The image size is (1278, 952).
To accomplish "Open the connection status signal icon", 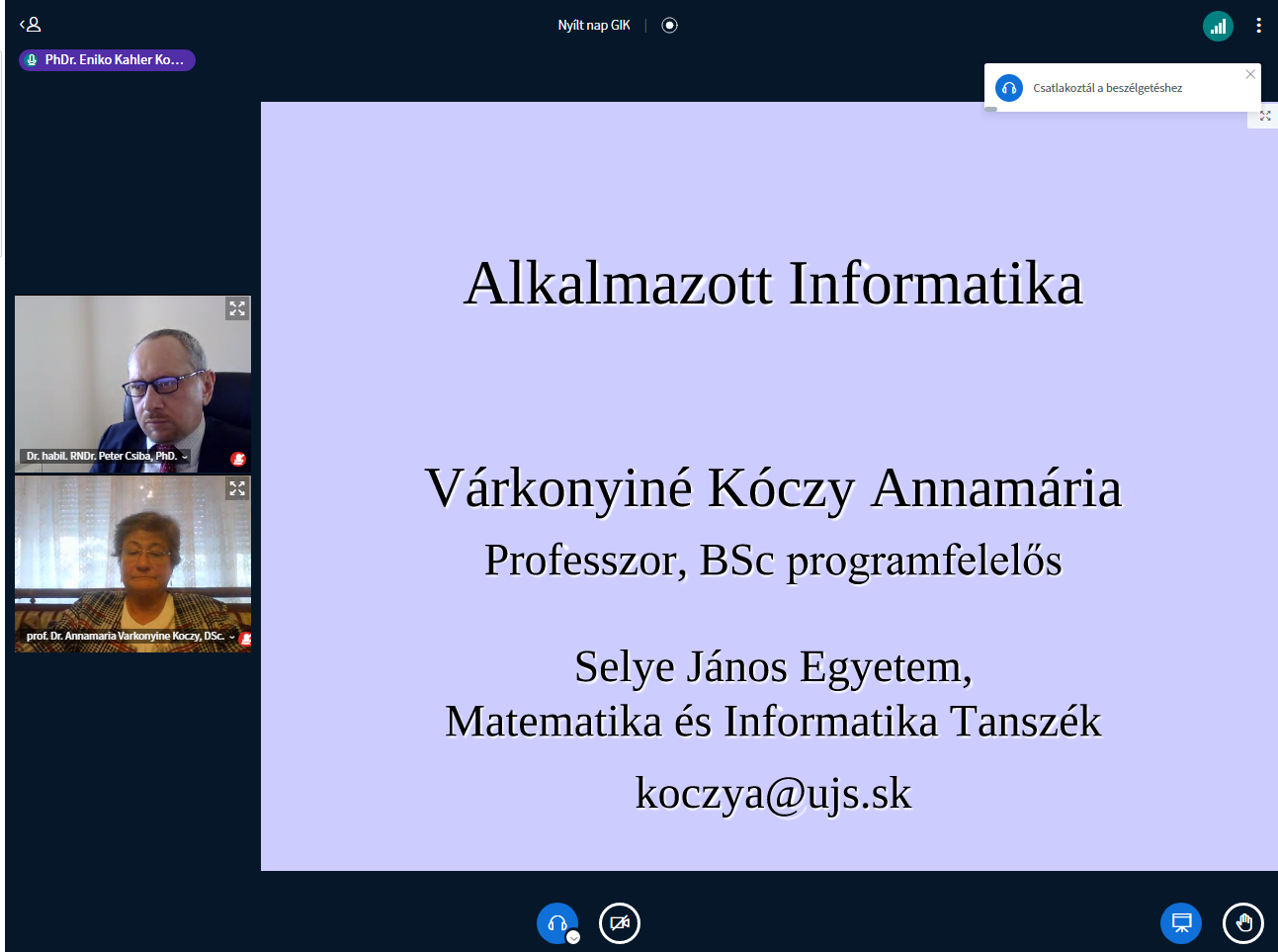I will click(1218, 26).
